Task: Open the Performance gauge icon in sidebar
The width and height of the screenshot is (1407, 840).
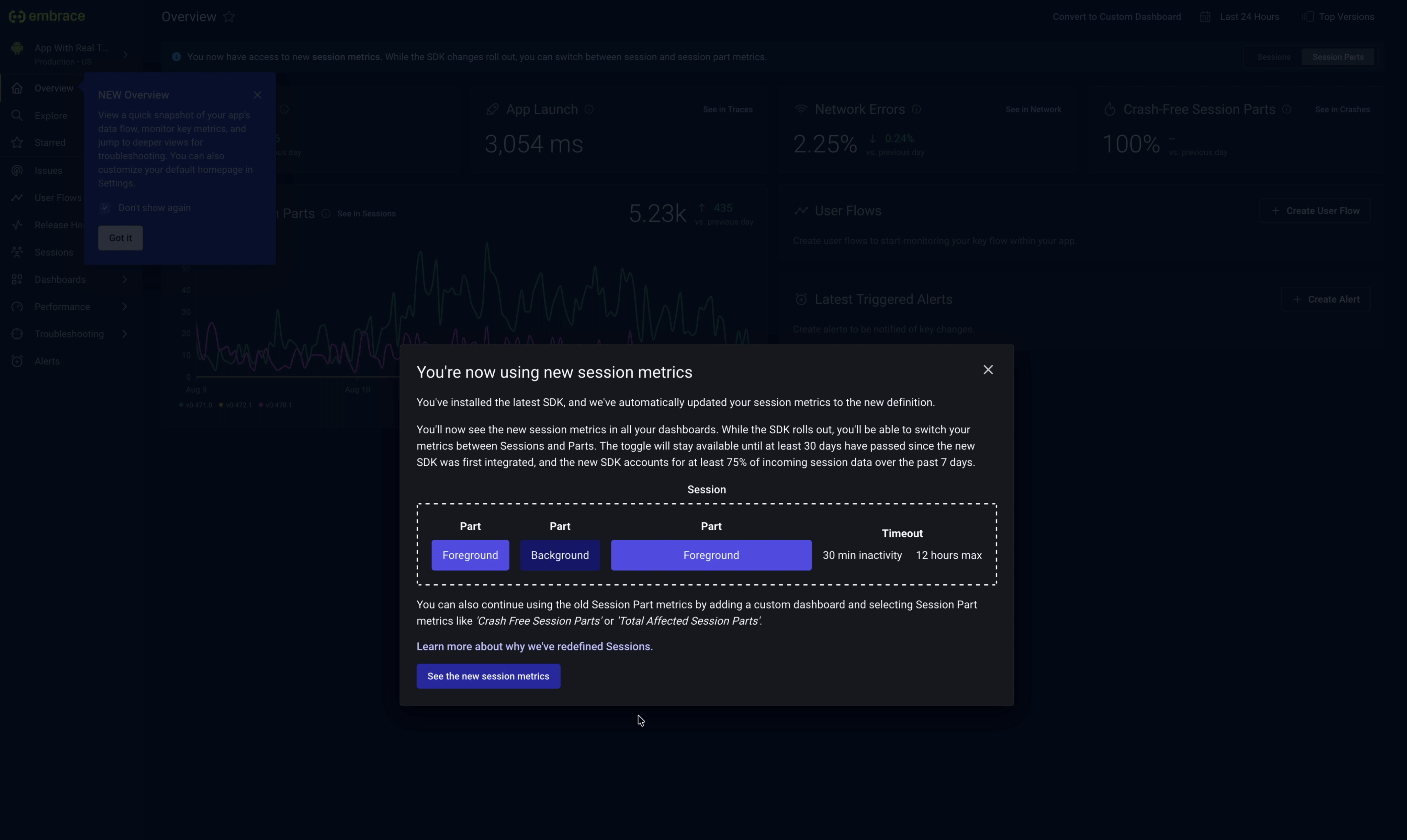Action: (17, 307)
